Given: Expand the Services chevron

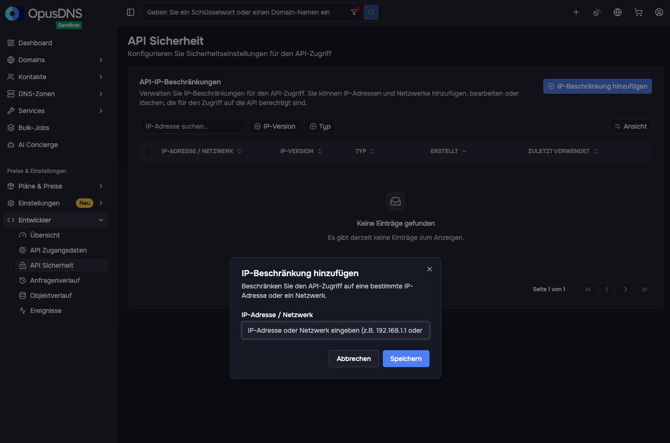Looking at the screenshot, I should pos(101,111).
